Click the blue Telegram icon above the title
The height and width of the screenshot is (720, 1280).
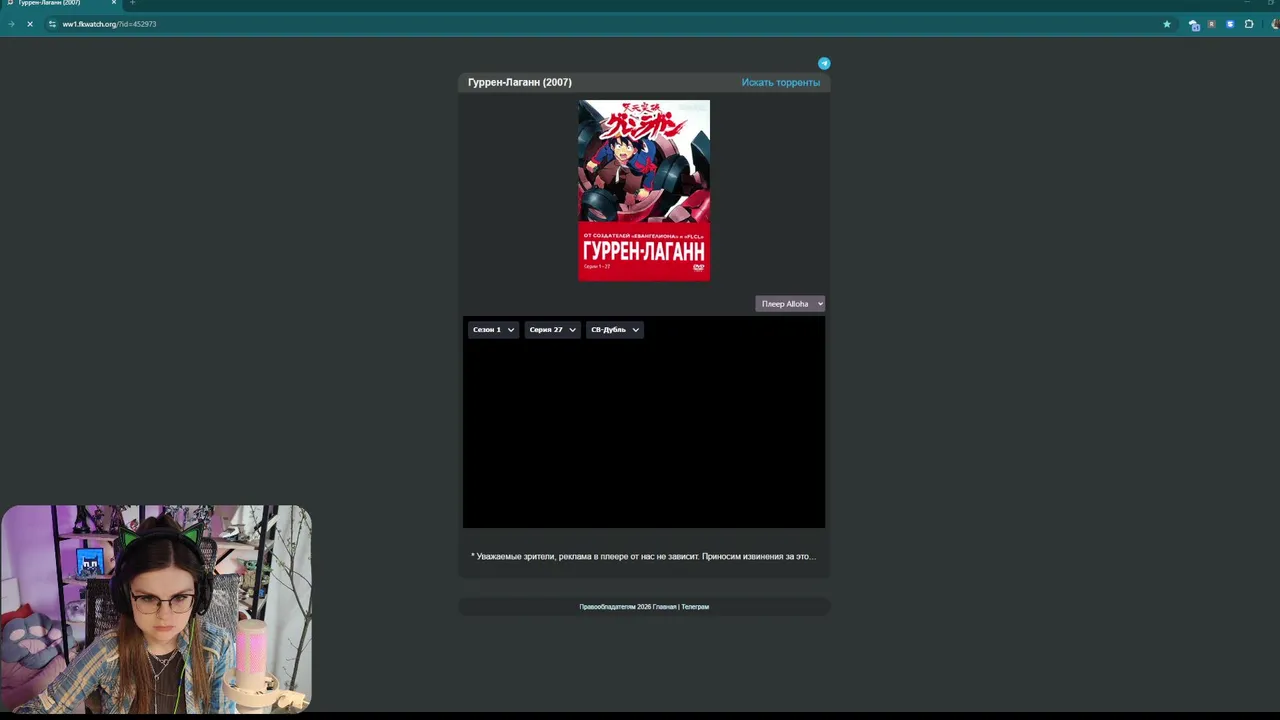tap(824, 63)
